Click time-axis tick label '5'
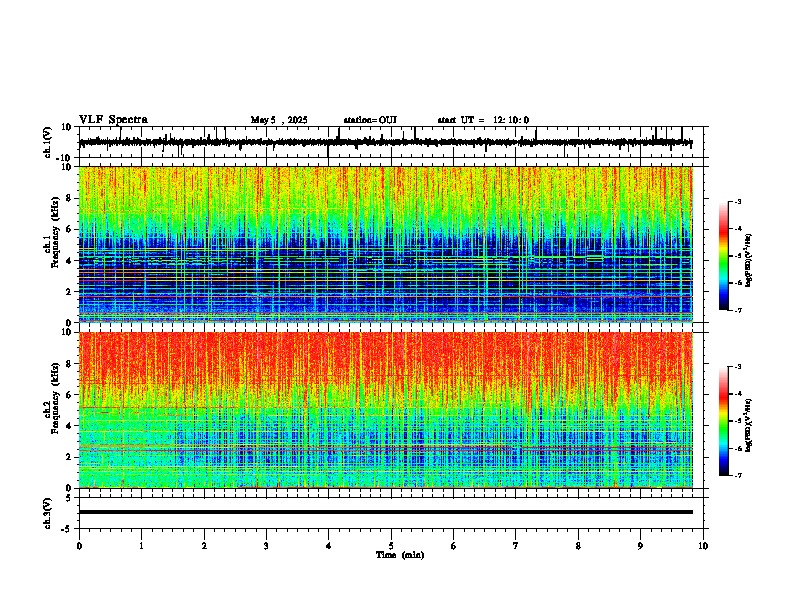This screenshot has height=612, width=792. coord(391,546)
